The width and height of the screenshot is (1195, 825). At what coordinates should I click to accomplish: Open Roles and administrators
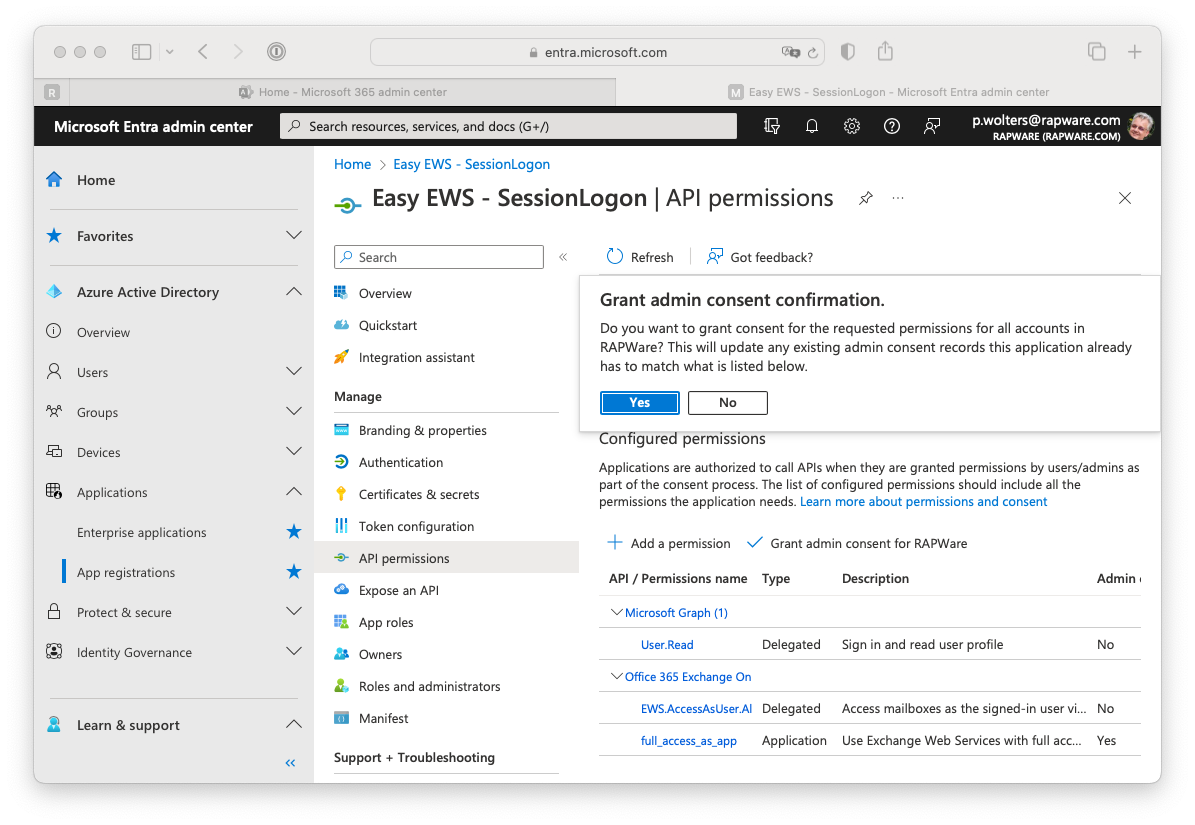[429, 686]
